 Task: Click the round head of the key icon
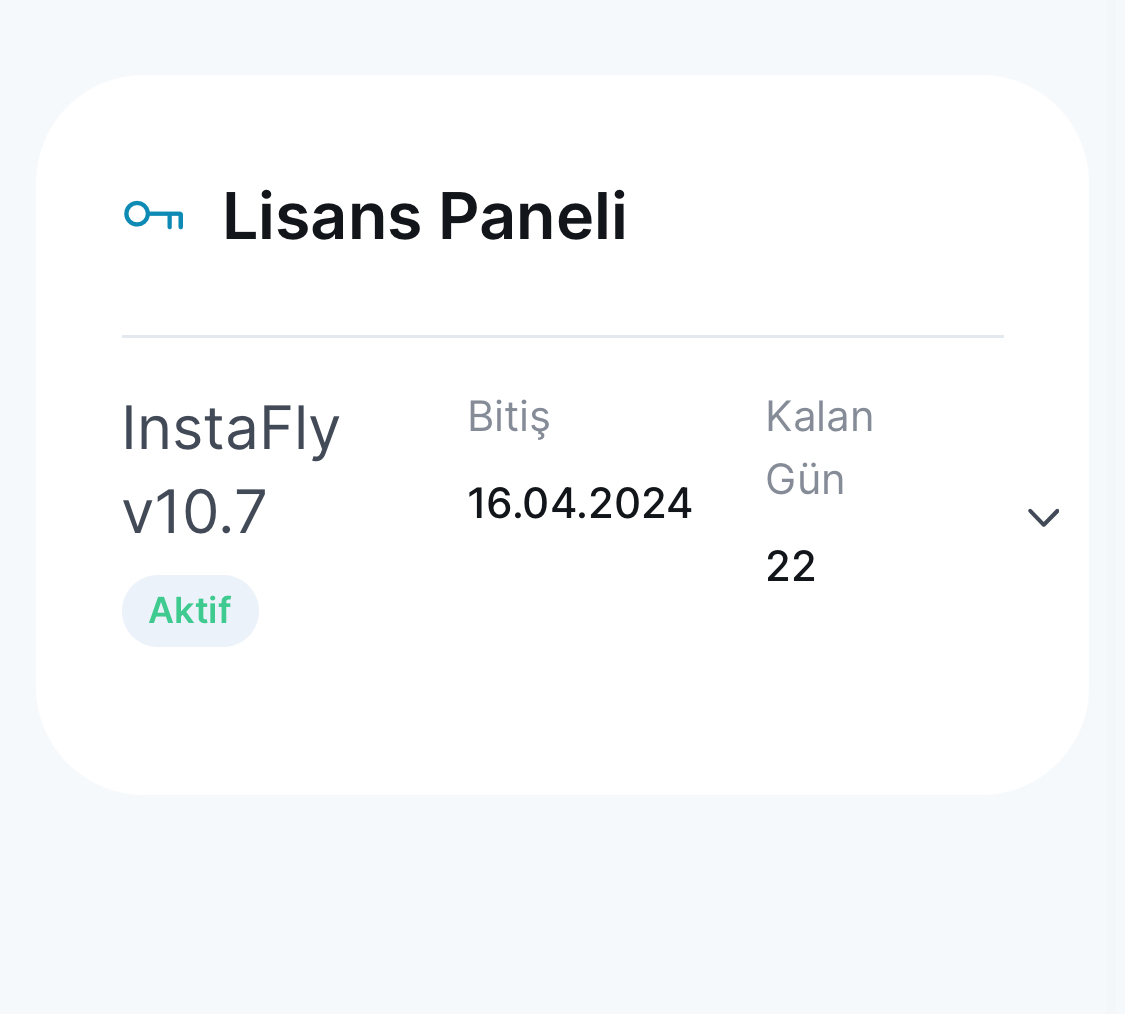137,214
